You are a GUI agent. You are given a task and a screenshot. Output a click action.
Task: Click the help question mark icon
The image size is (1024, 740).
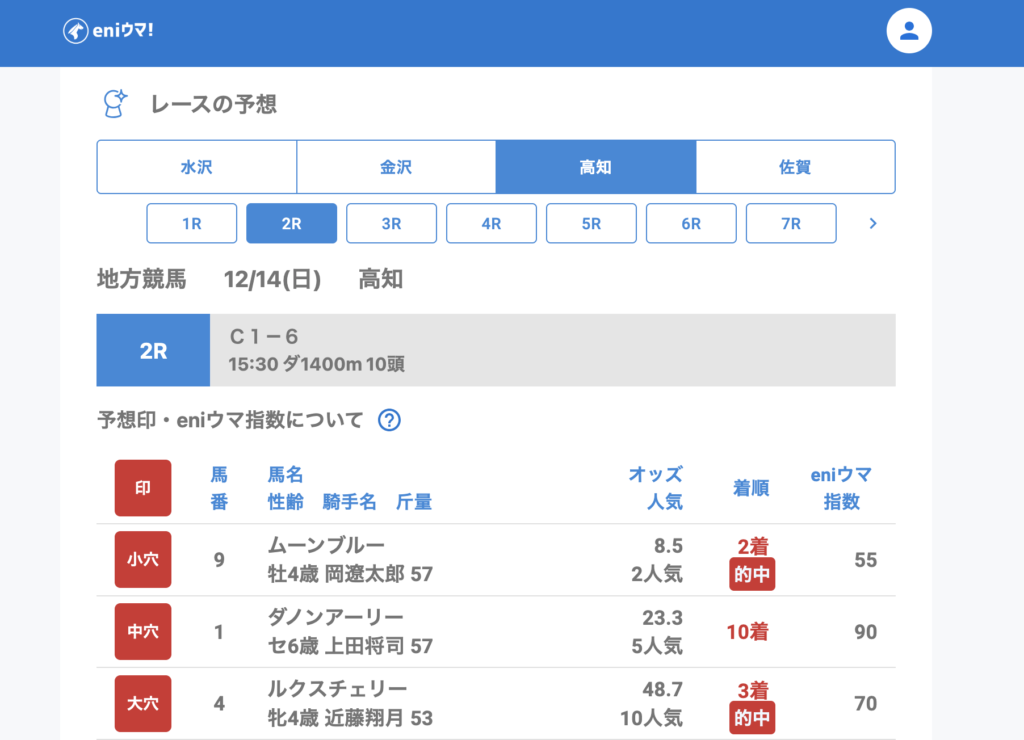tap(389, 420)
